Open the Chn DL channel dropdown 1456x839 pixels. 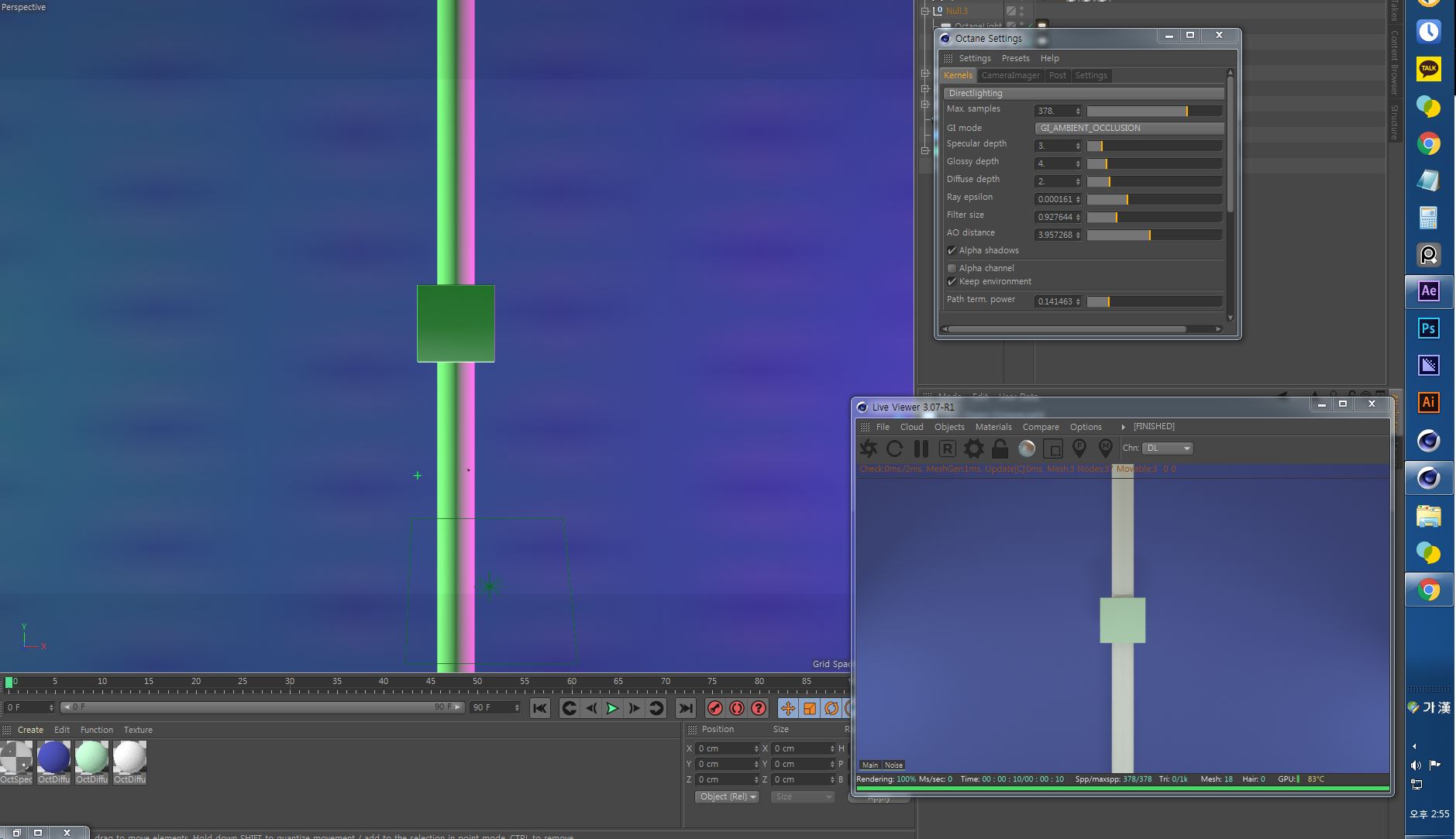(x=1167, y=448)
